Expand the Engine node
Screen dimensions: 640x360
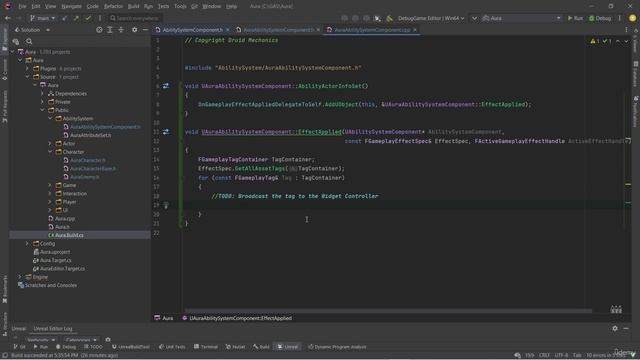[x=20, y=277]
